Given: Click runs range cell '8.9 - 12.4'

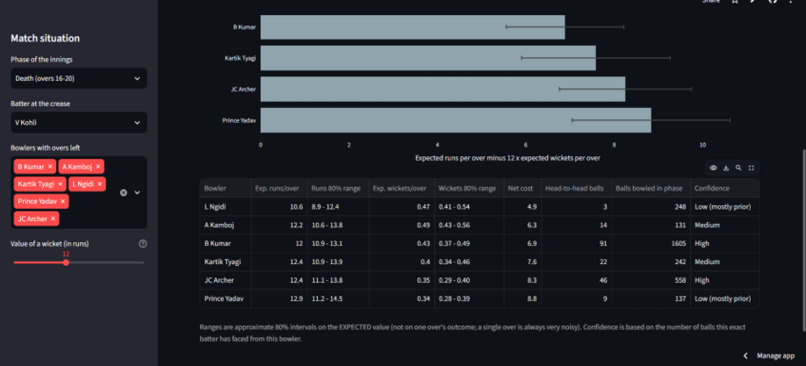Looking at the screenshot, I should point(338,207).
